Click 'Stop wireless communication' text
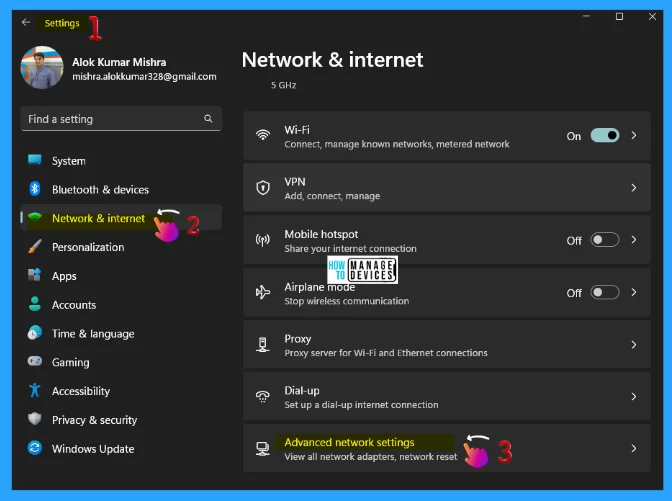 [346, 301]
